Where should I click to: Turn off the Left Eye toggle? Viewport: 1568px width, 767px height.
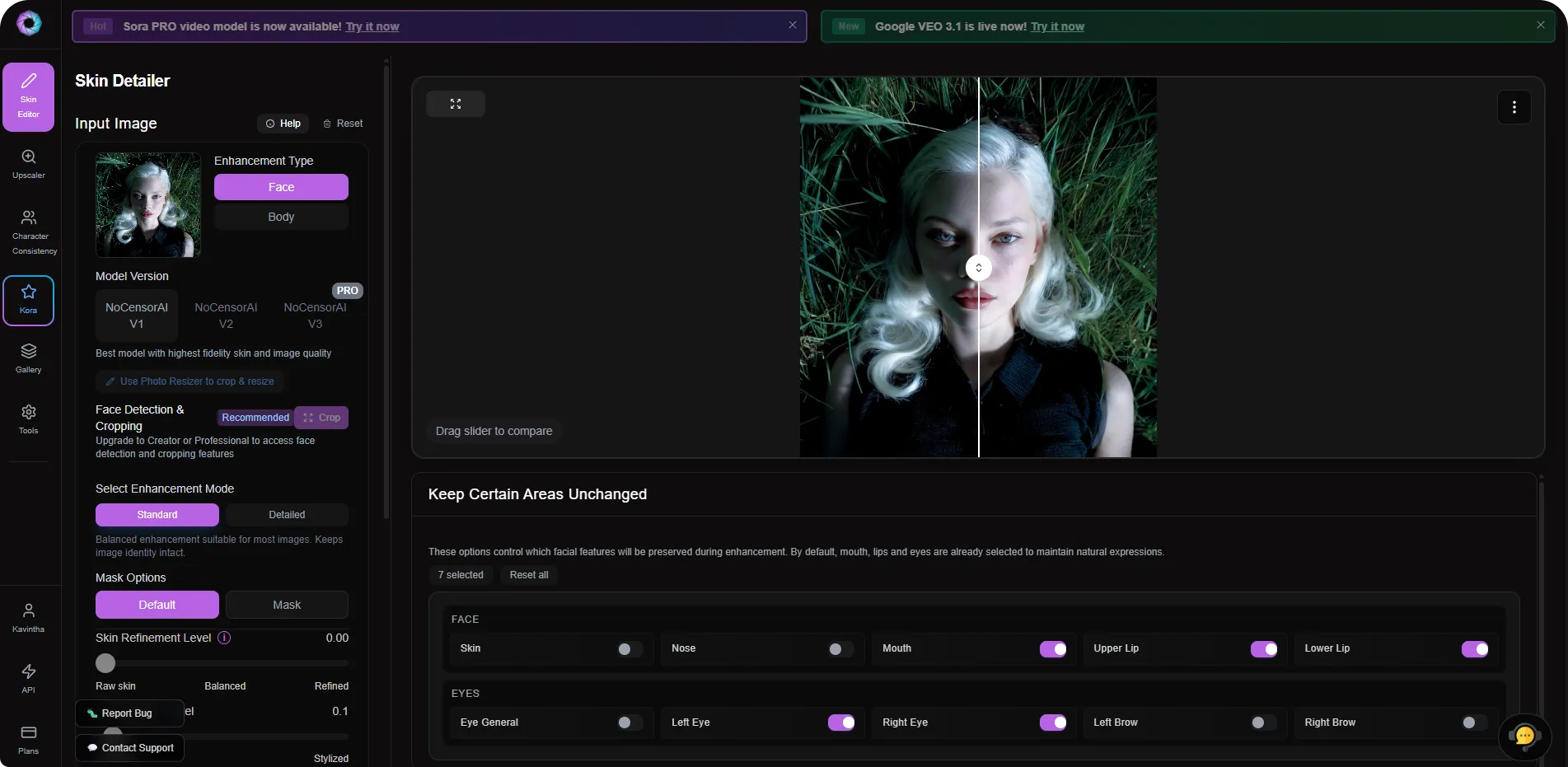[x=841, y=723]
